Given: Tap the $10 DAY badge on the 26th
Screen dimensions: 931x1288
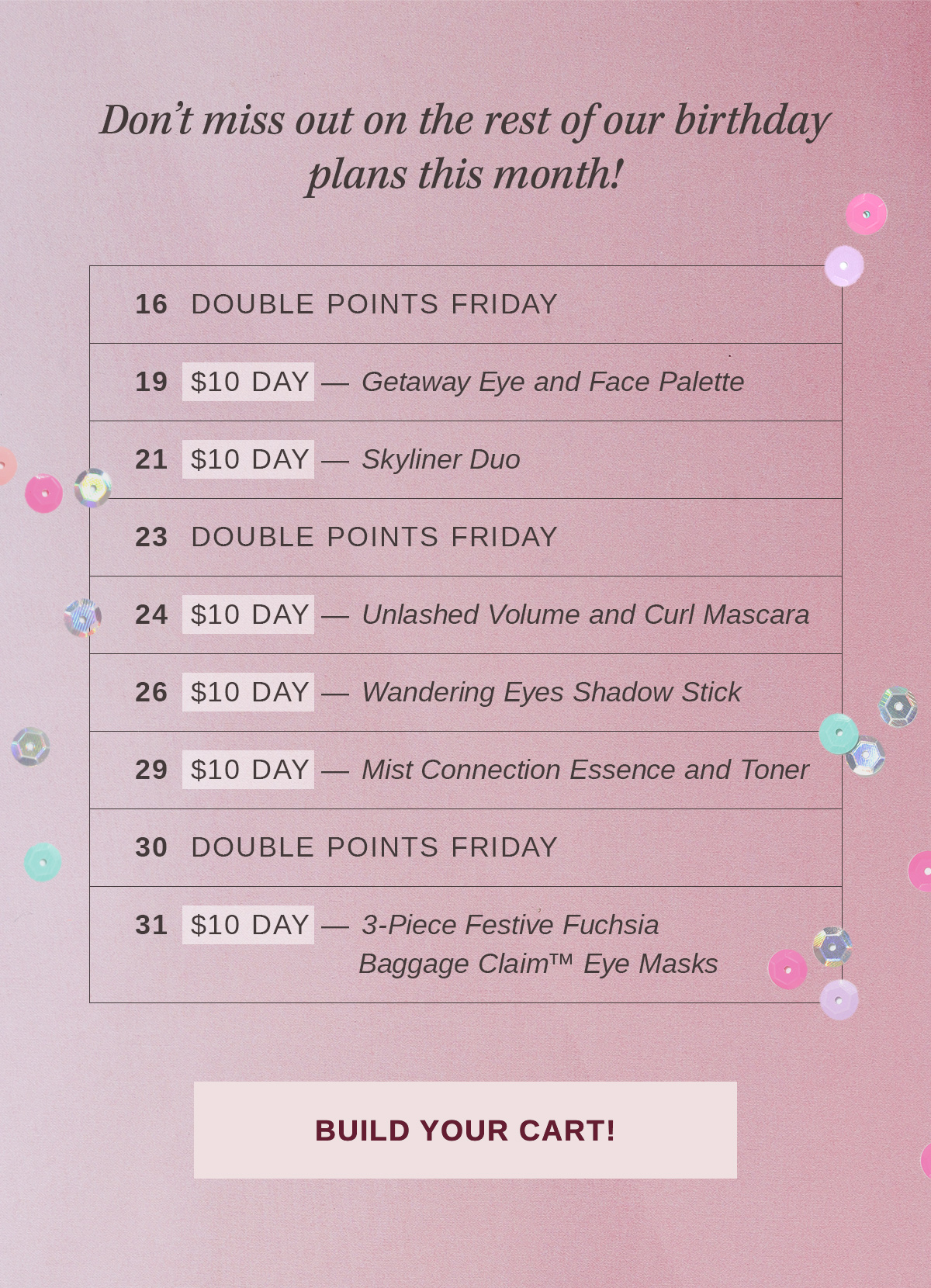Looking at the screenshot, I should pos(248,692).
